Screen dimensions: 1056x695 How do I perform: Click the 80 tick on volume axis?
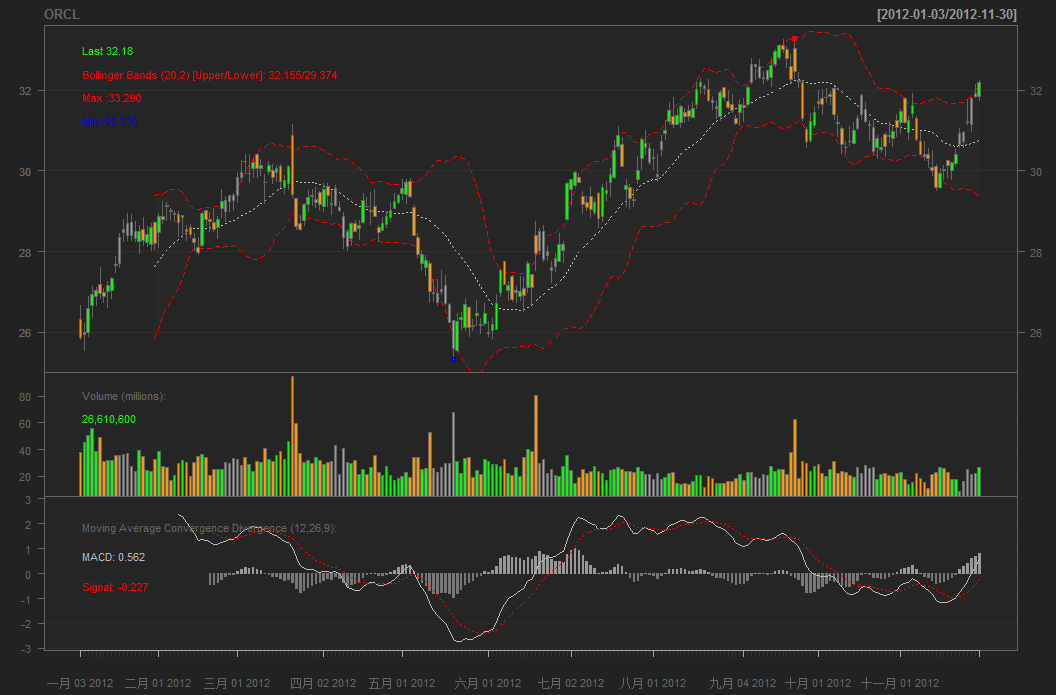click(26, 398)
